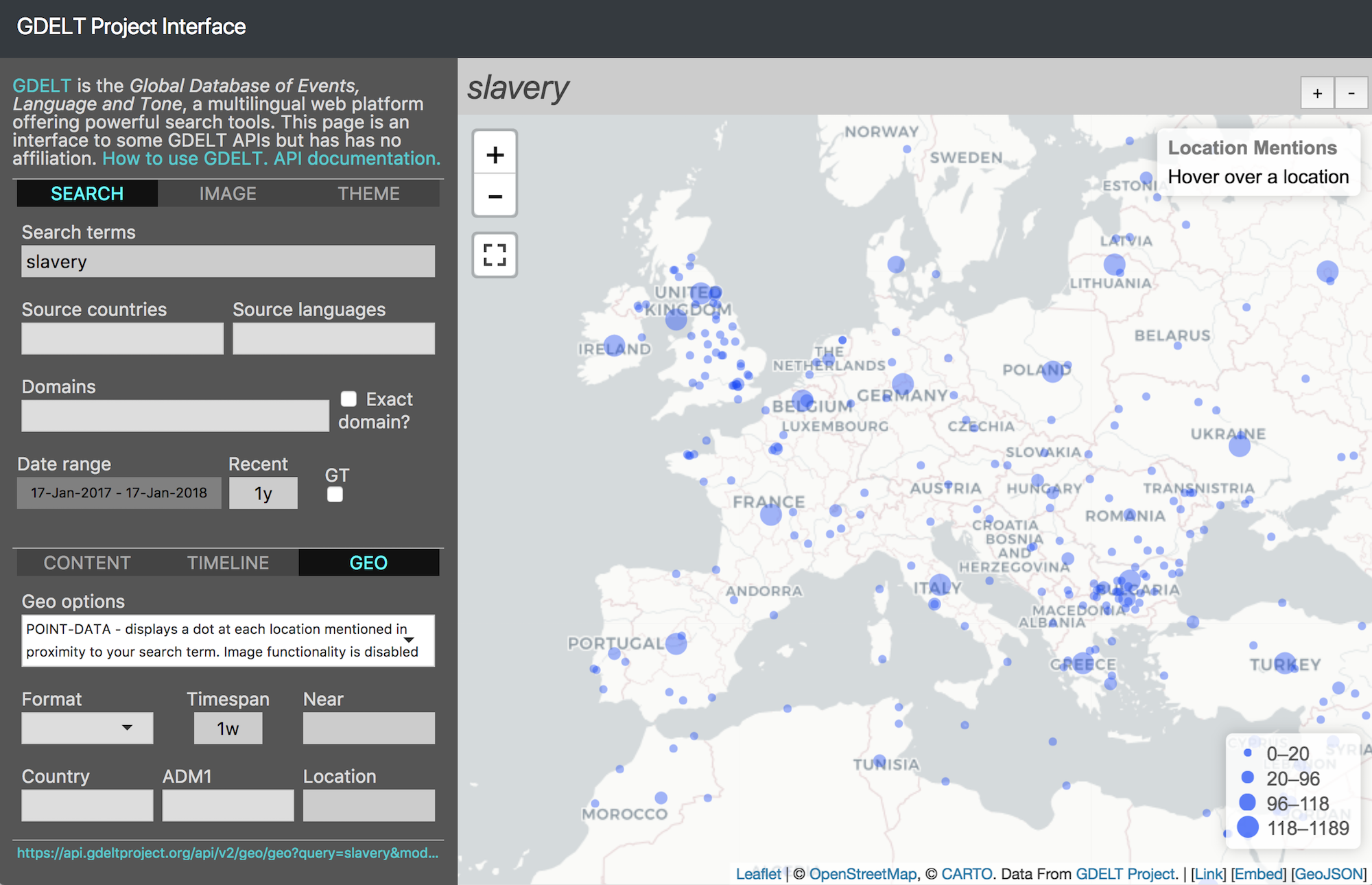
Task: Toggle the GT checkbox
Action: point(335,495)
